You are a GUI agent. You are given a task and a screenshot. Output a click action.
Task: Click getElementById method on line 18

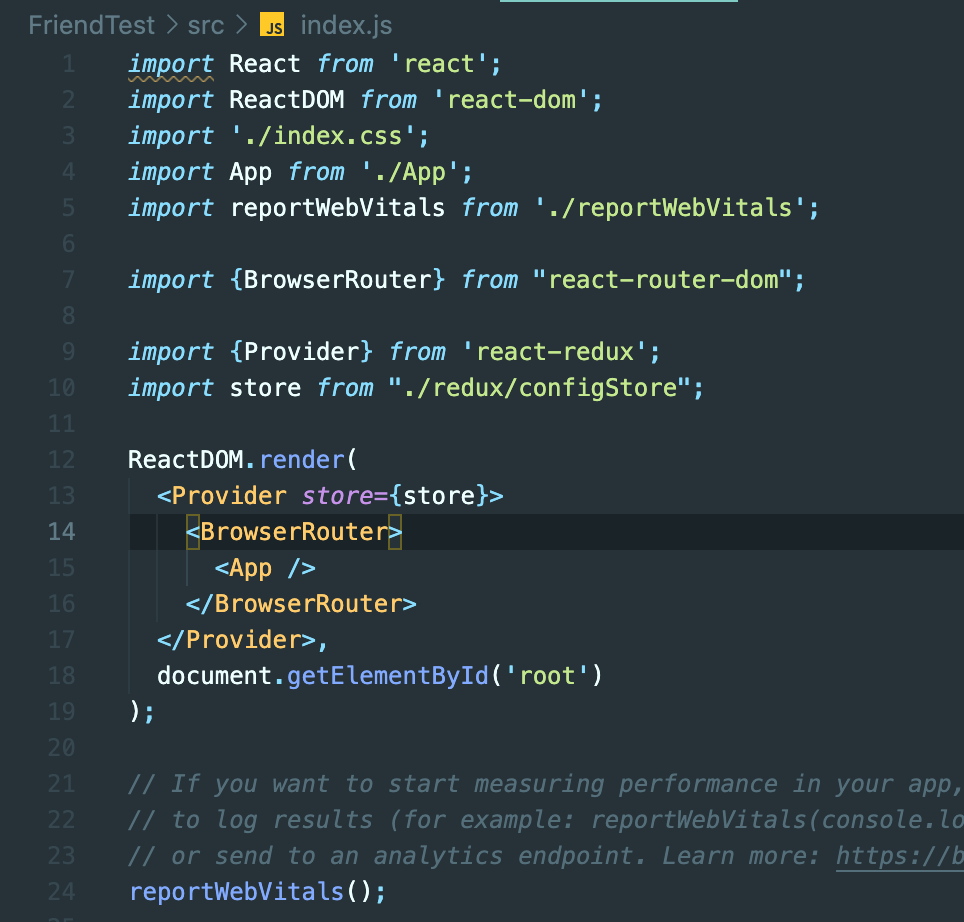pos(388,676)
